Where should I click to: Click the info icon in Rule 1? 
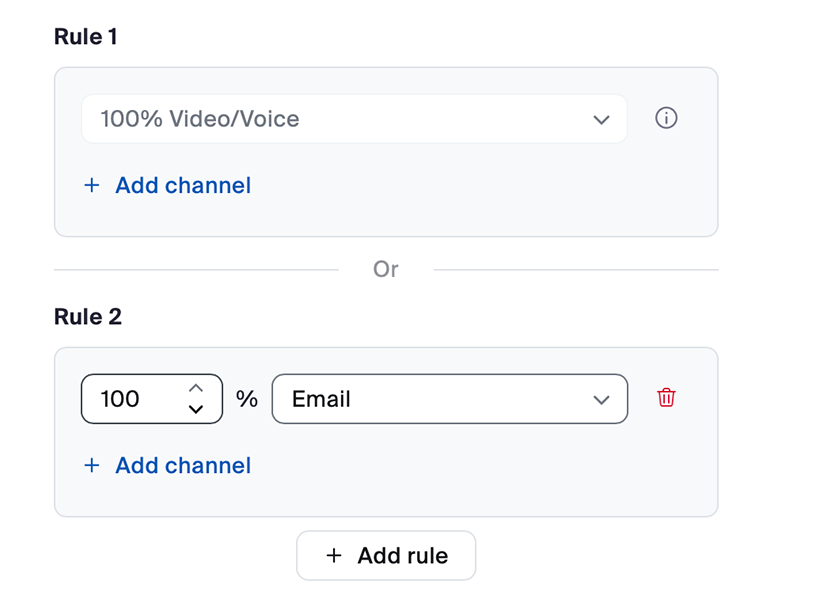[666, 119]
